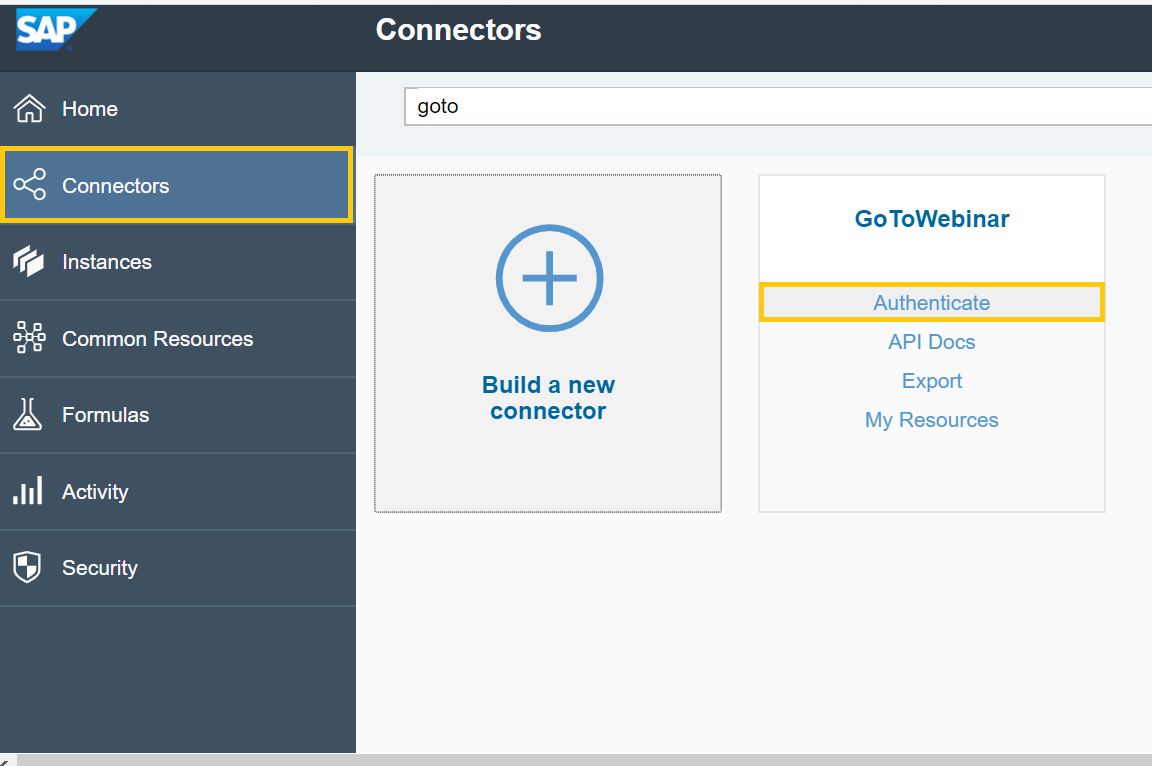View the Activity section

[x=178, y=491]
